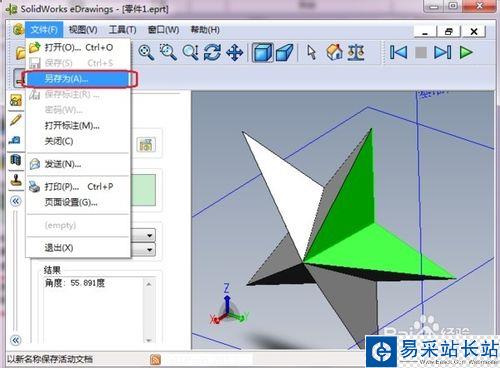Open the mass properties scale icon
500x368 pixels.
coord(355,52)
